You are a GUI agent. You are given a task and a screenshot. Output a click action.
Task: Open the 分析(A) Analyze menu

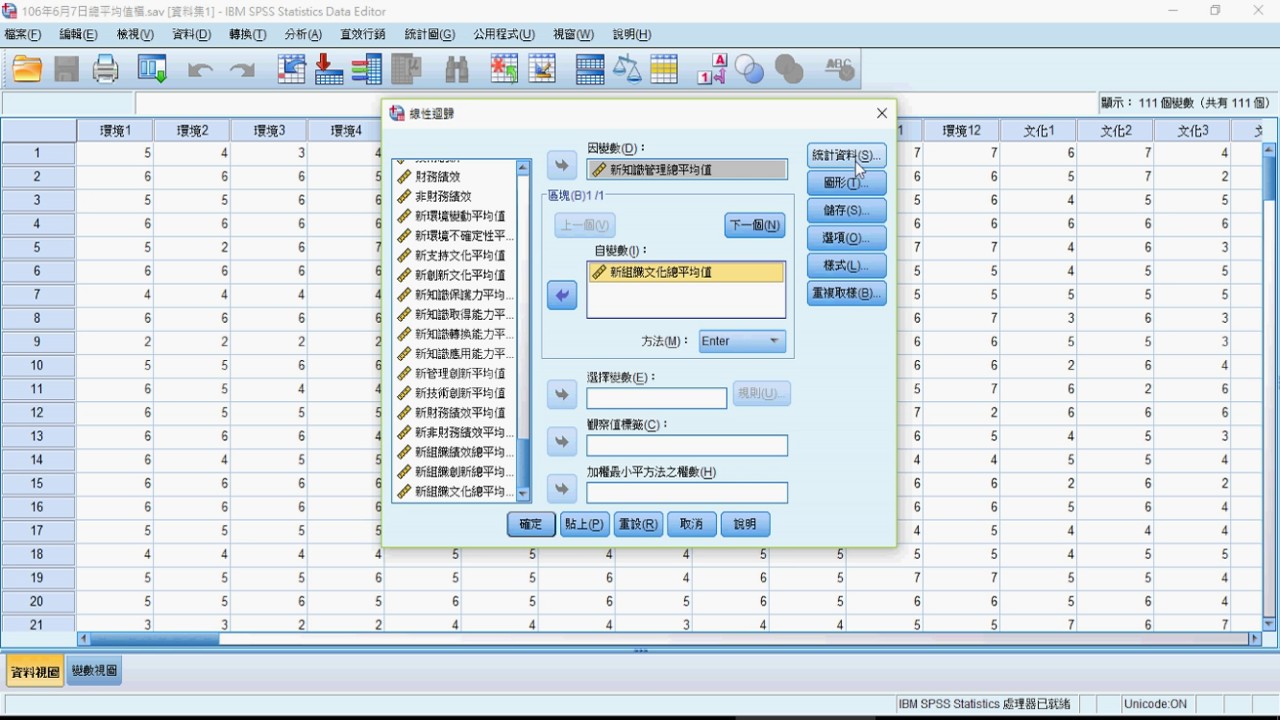[303, 34]
